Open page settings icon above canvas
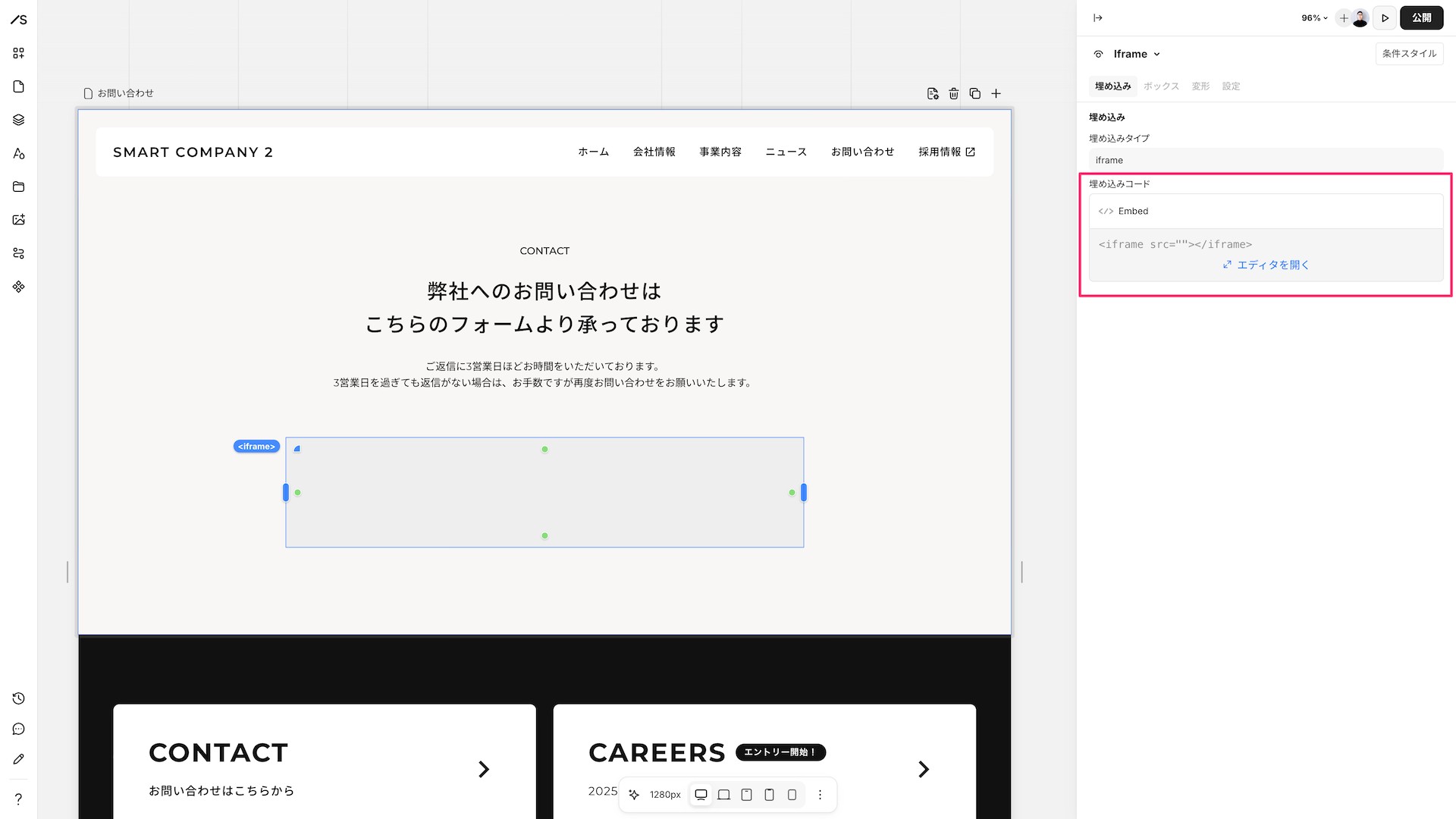 coord(933,93)
